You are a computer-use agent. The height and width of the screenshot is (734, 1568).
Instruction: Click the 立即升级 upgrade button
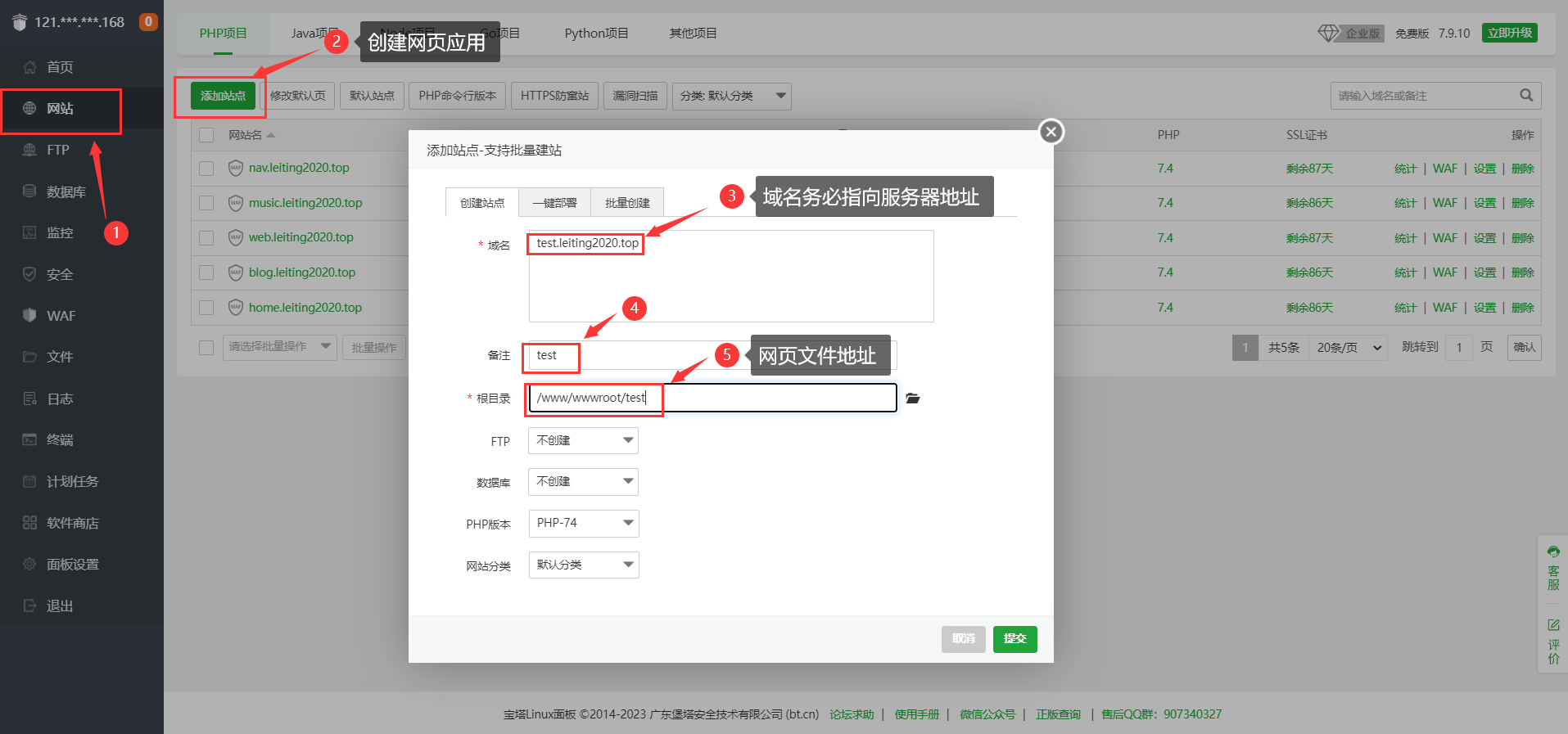coord(1509,33)
